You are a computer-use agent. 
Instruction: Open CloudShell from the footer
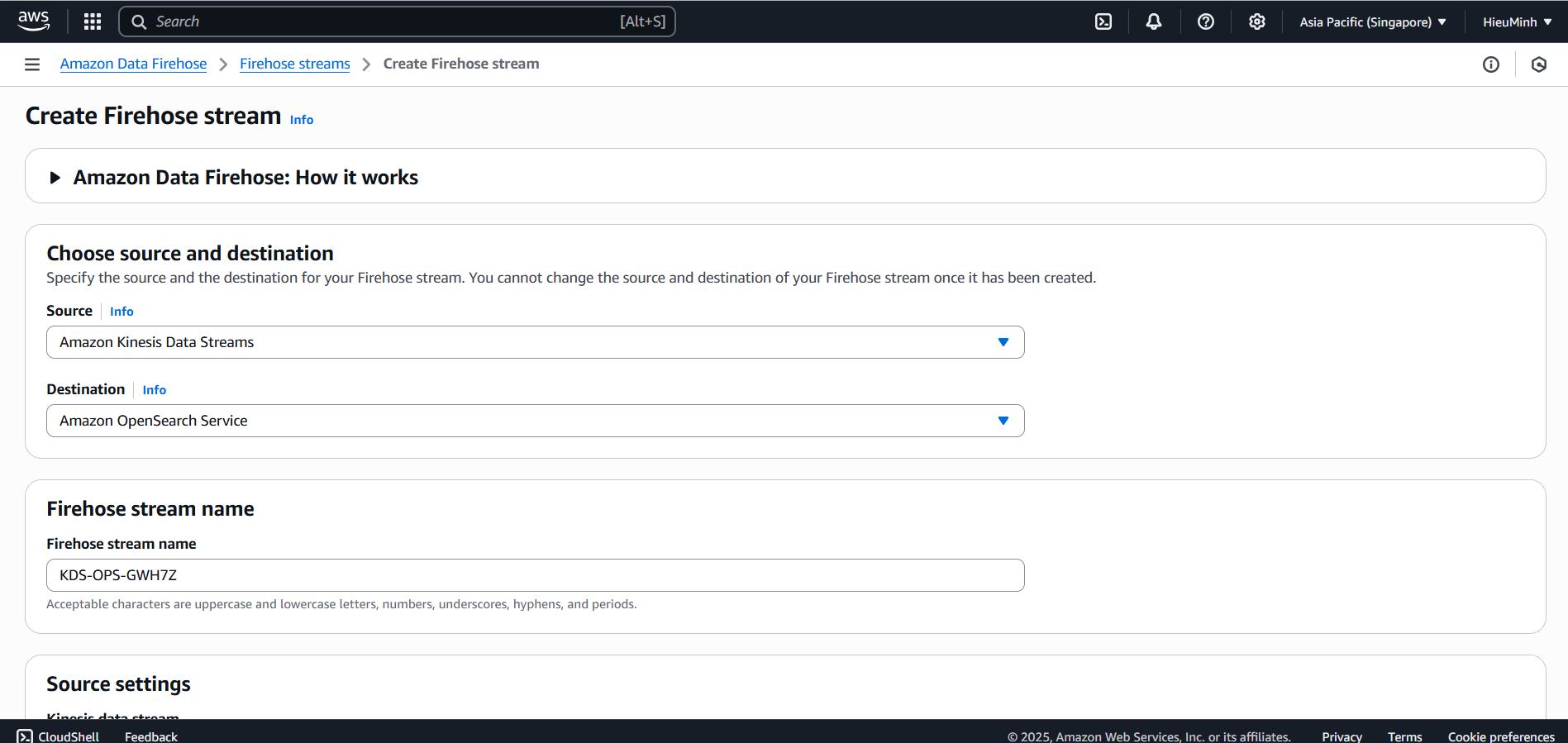pos(58,736)
